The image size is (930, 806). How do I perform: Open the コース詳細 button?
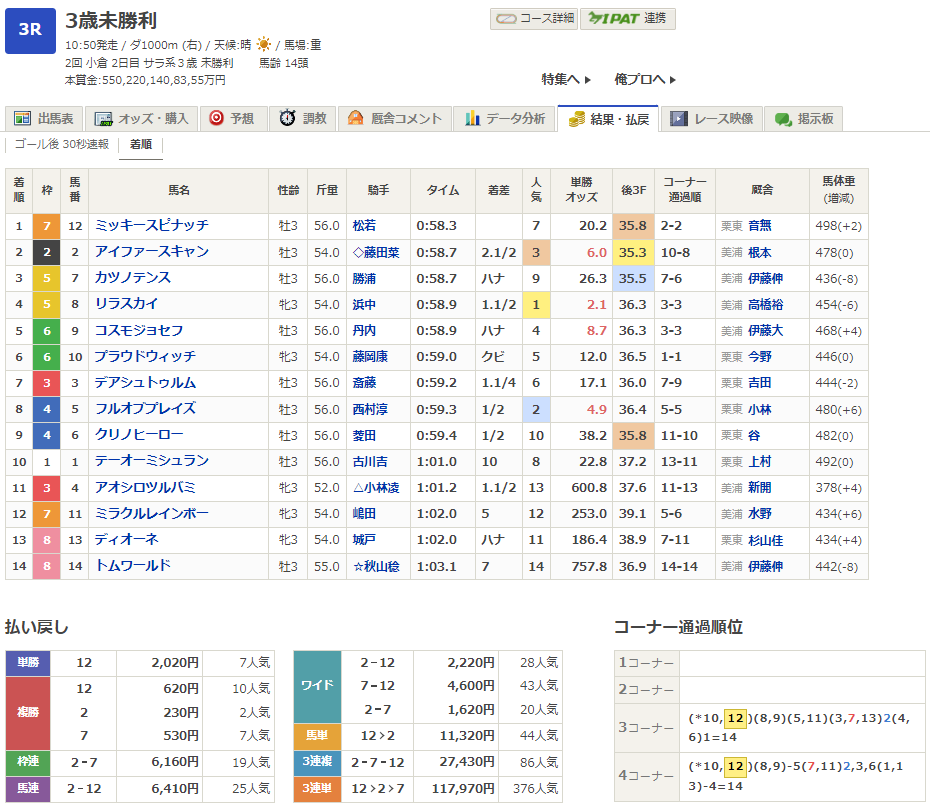(x=534, y=18)
